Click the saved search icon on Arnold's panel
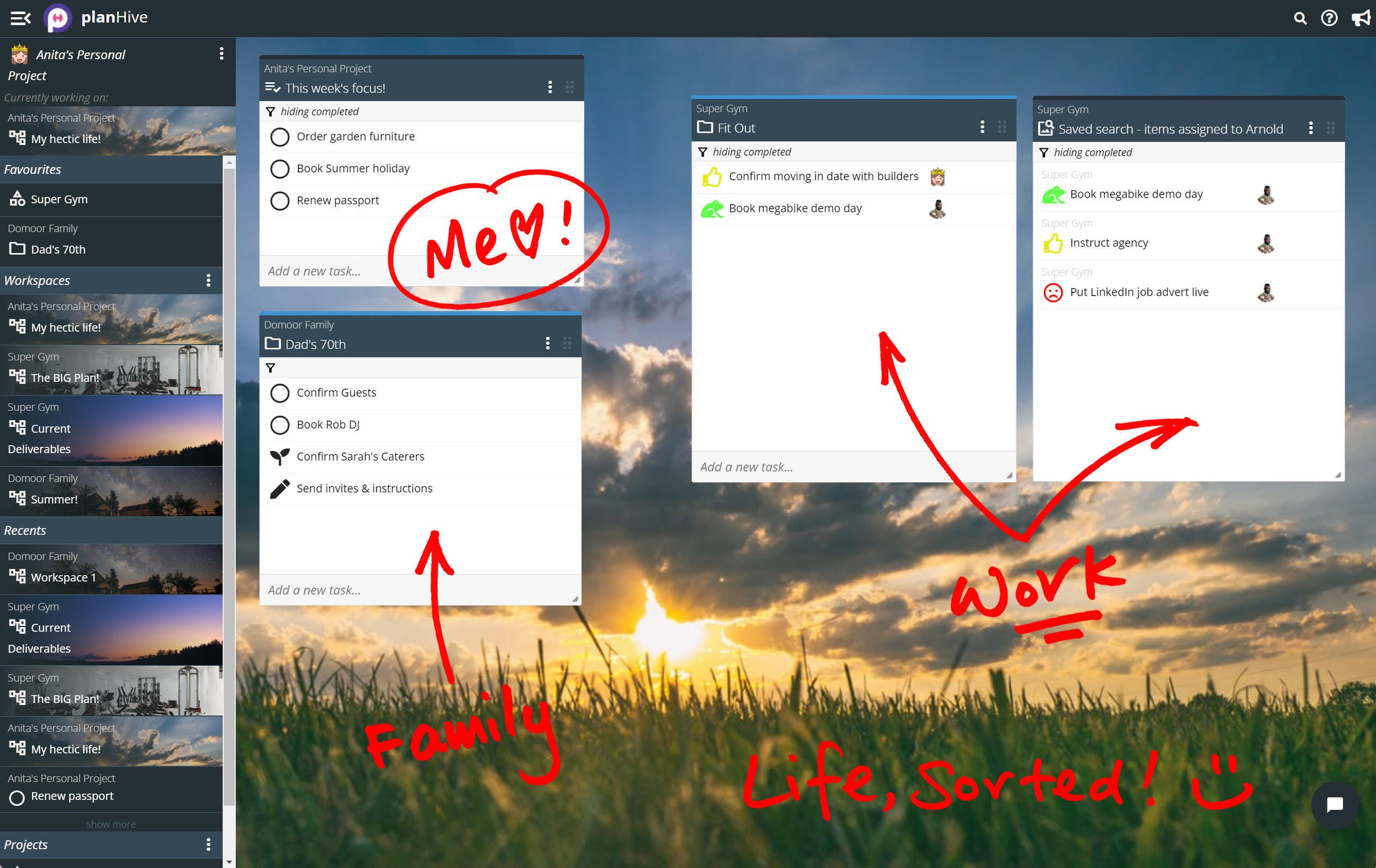This screenshot has width=1376, height=868. [1047, 128]
